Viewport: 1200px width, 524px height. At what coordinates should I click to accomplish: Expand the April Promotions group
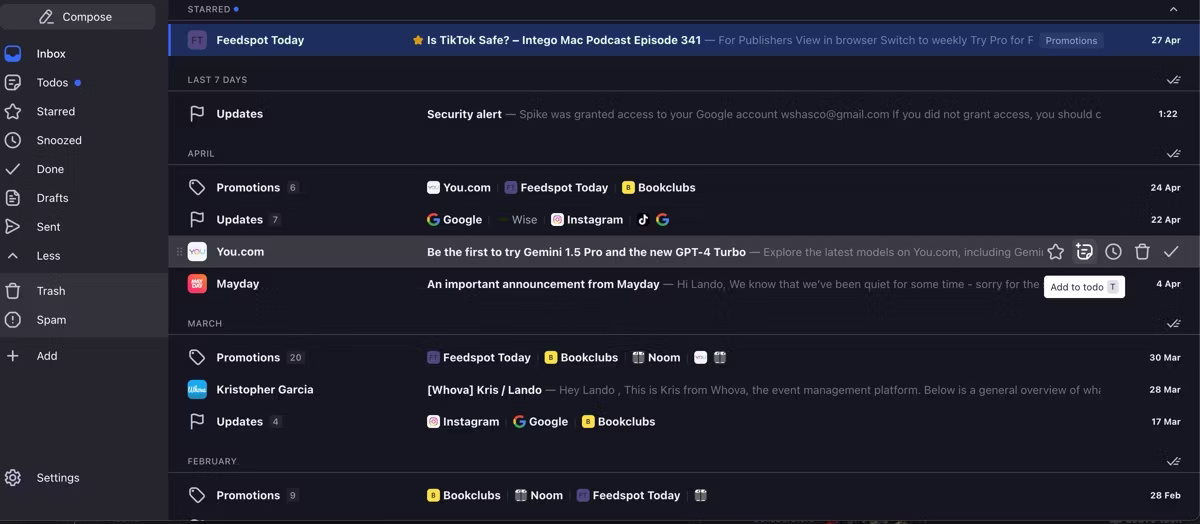pos(684,188)
